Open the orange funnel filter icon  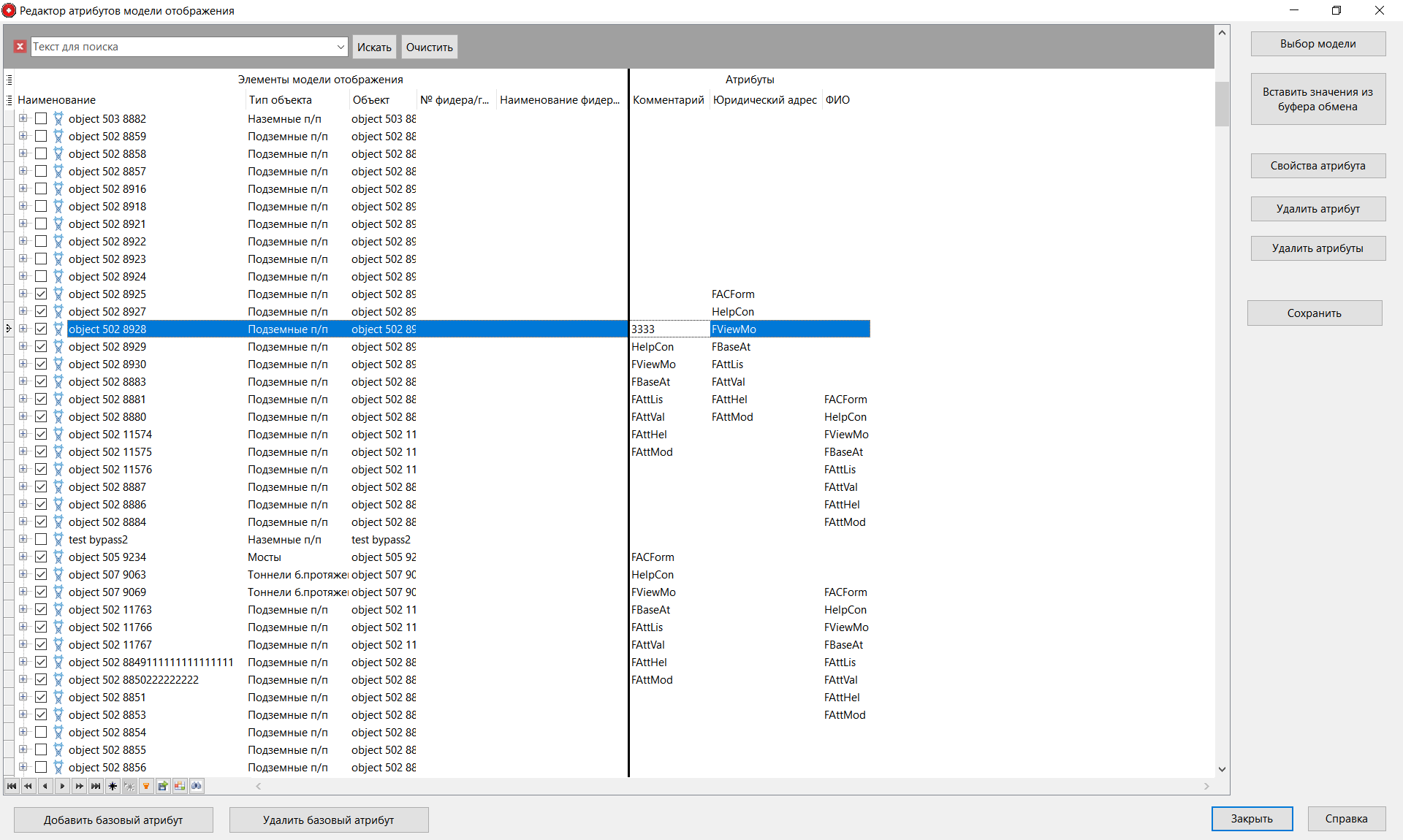point(146,787)
